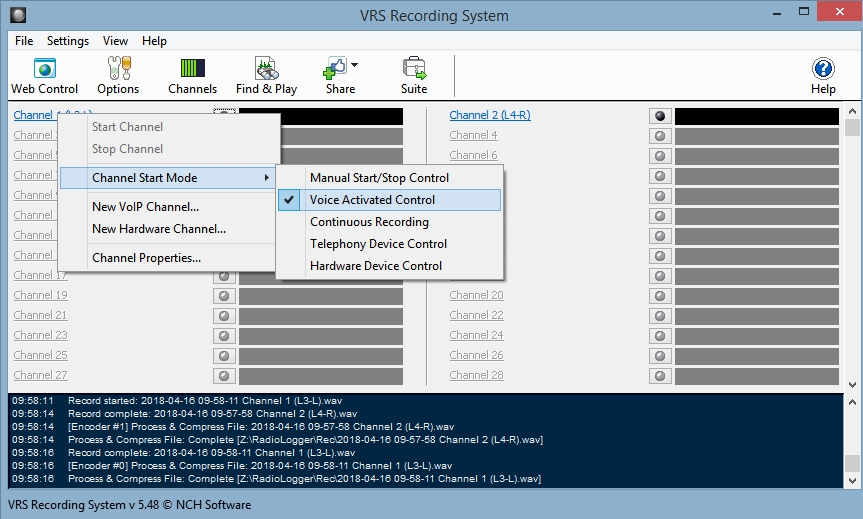Click channel list scrollbar down arrow
This screenshot has width=863, height=519.
[x=852, y=385]
